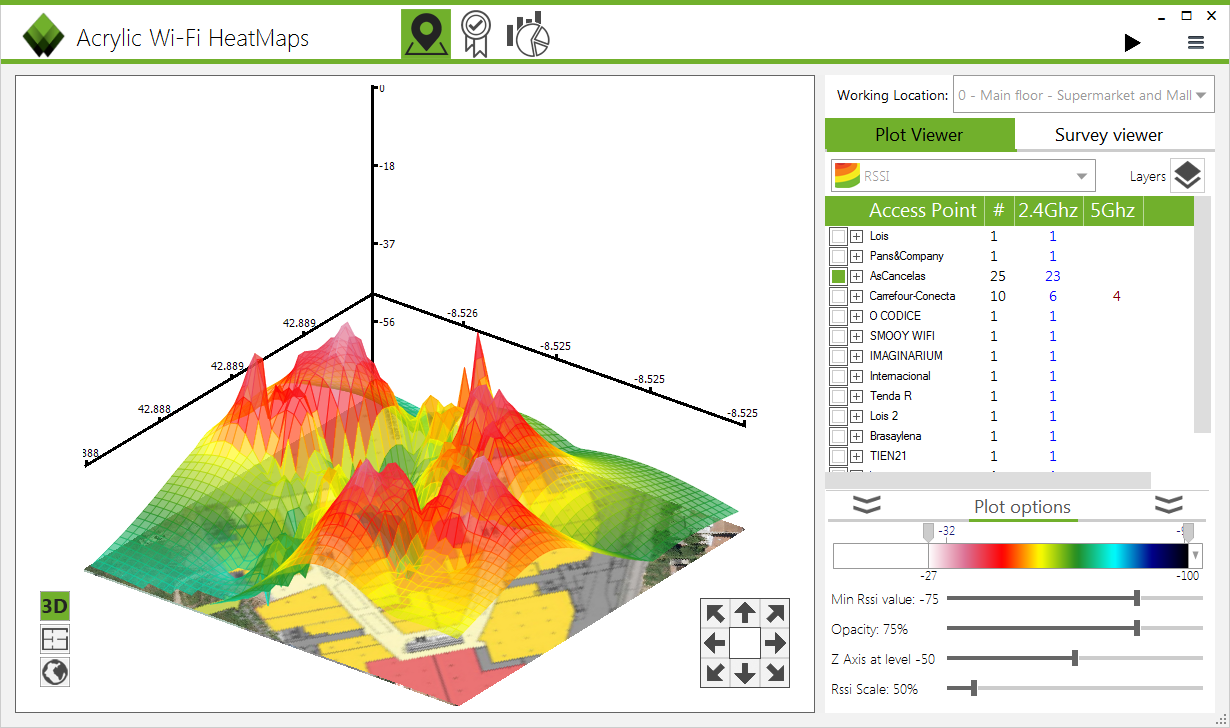Check the SMOOY WIFI checkbox
This screenshot has height=728, width=1230.
(x=839, y=336)
